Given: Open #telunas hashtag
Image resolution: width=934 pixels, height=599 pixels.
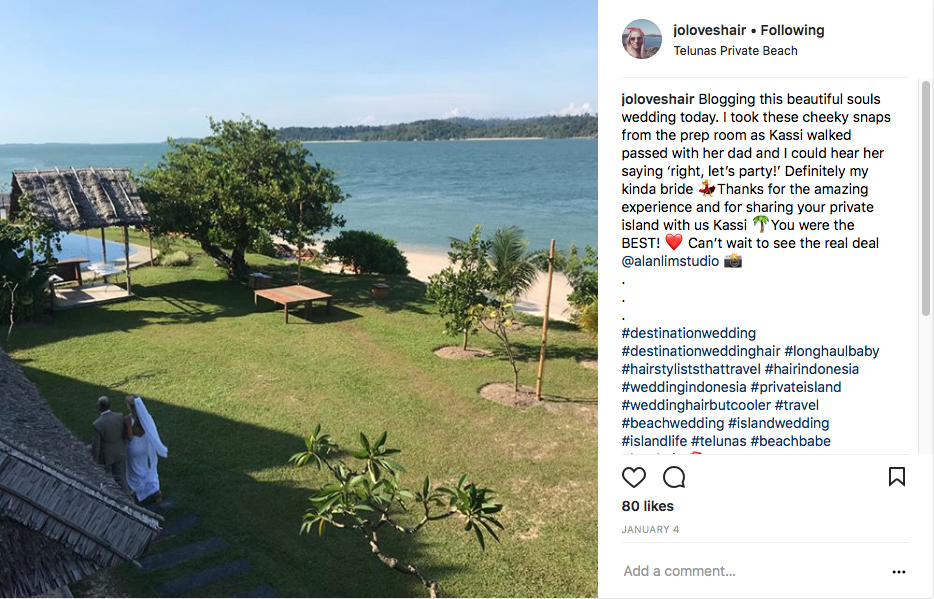Looking at the screenshot, I should tap(718, 441).
